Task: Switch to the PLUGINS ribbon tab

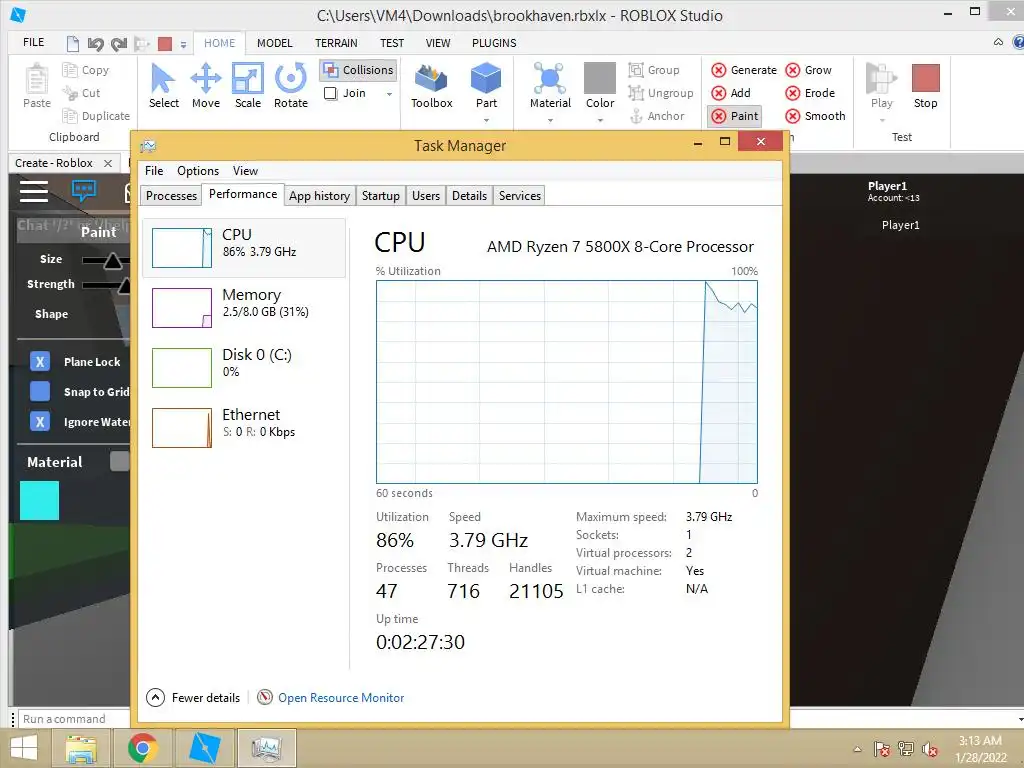Action: (494, 43)
